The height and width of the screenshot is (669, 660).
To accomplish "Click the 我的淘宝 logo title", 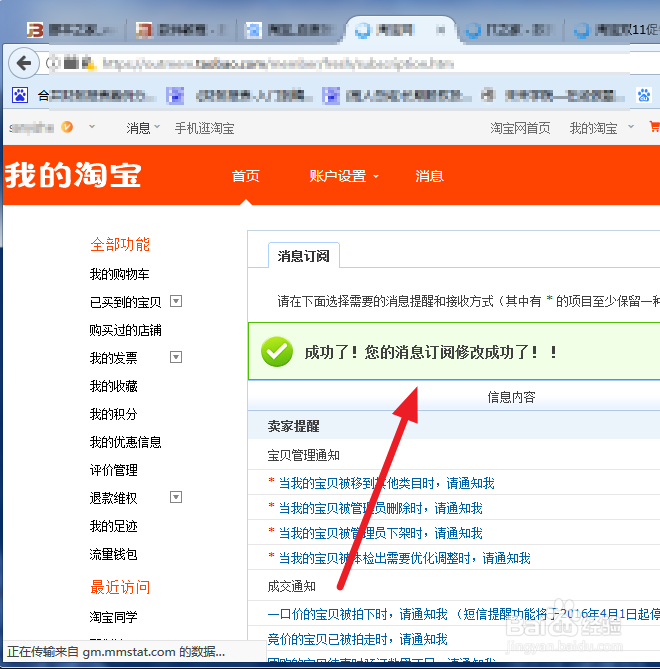I will point(73,175).
